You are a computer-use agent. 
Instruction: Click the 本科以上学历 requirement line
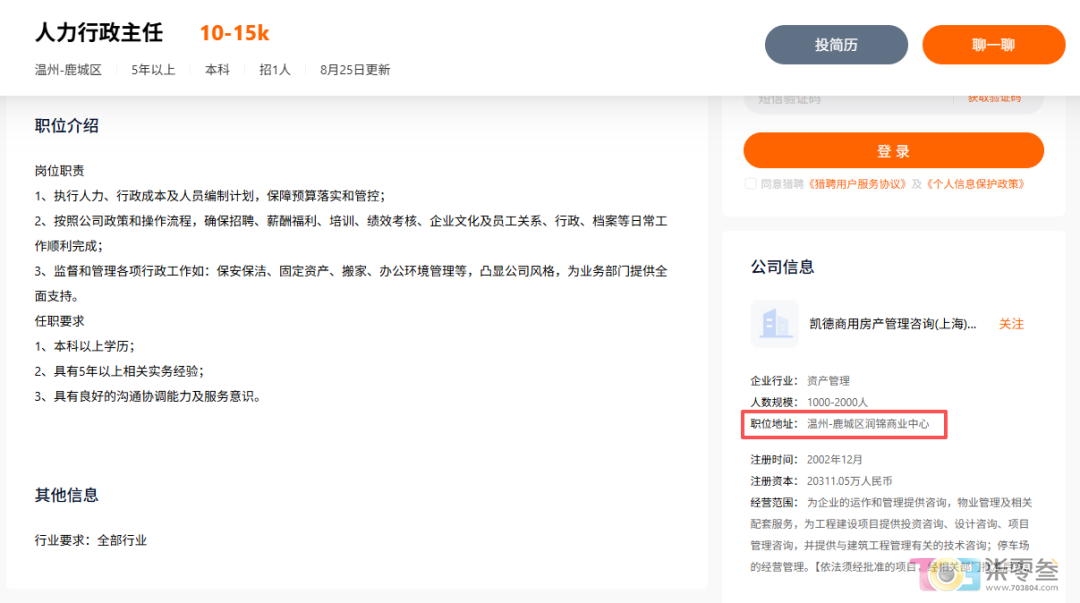click(85, 346)
